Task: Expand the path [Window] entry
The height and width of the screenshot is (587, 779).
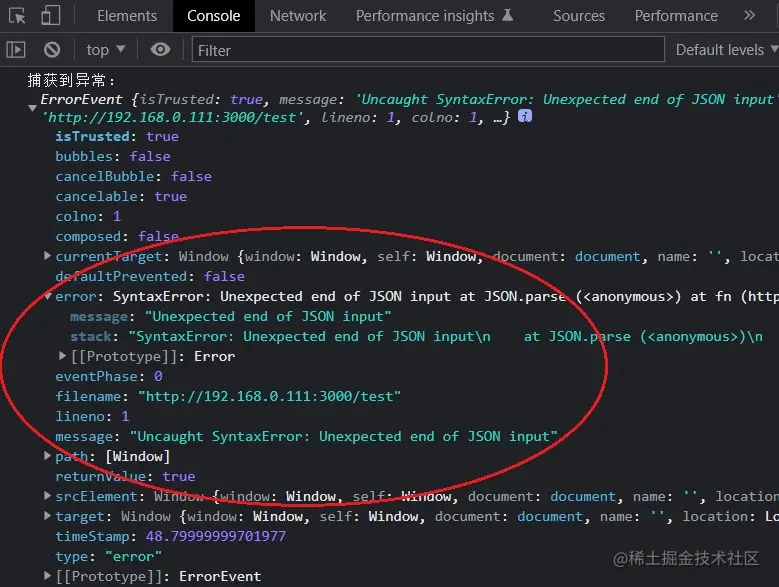Action: tap(47, 455)
